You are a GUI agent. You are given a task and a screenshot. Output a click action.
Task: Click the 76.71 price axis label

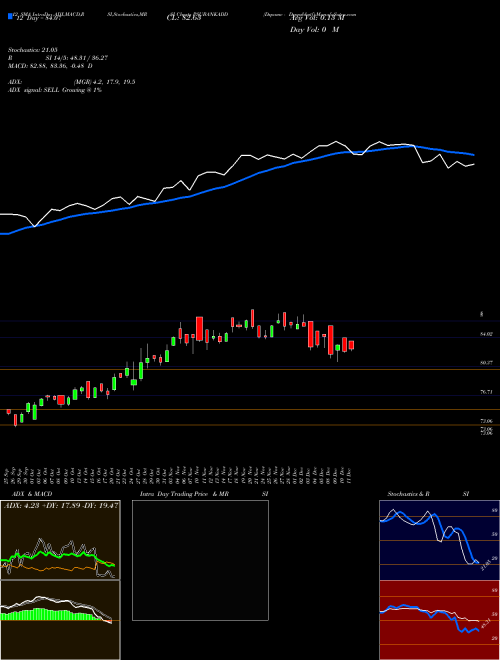[487, 392]
